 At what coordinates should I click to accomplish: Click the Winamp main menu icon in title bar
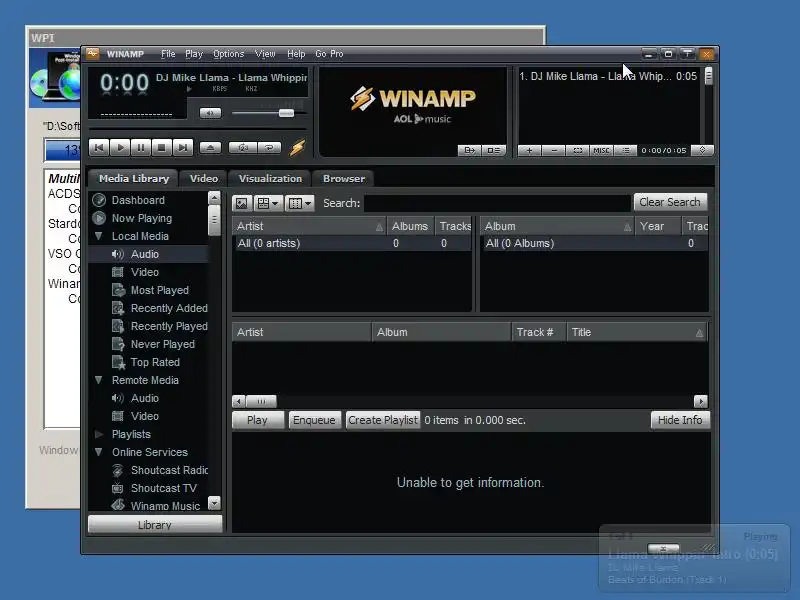[x=92, y=54]
